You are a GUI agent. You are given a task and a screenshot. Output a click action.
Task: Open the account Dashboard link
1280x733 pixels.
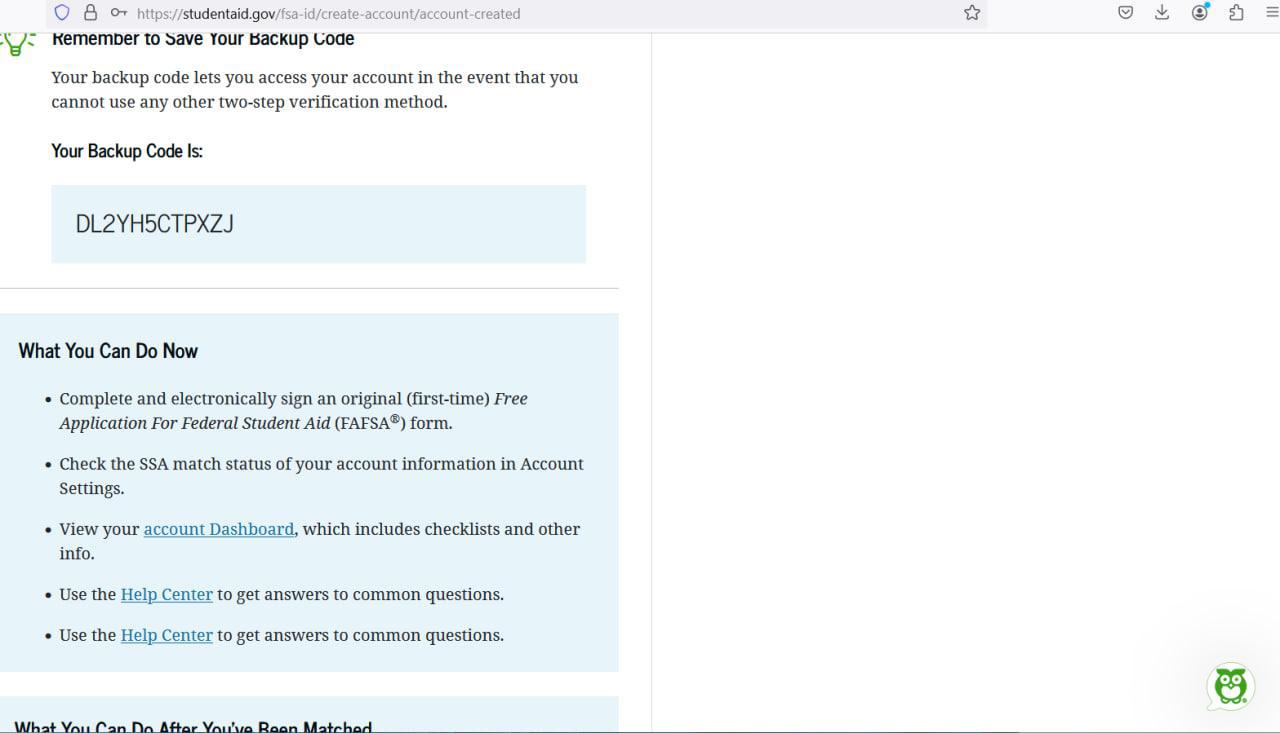point(219,529)
